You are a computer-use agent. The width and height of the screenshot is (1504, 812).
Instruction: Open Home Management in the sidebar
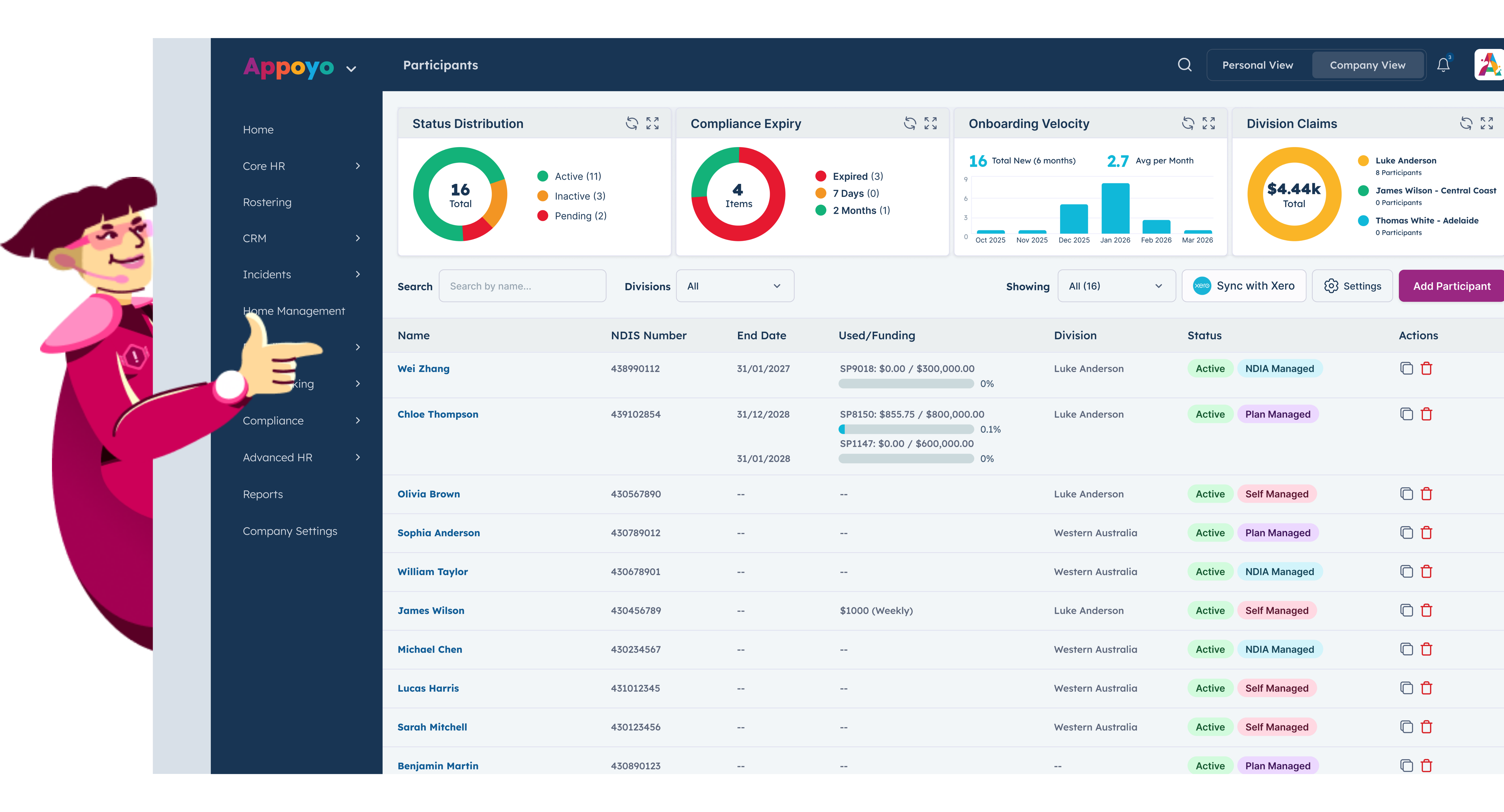pos(294,311)
